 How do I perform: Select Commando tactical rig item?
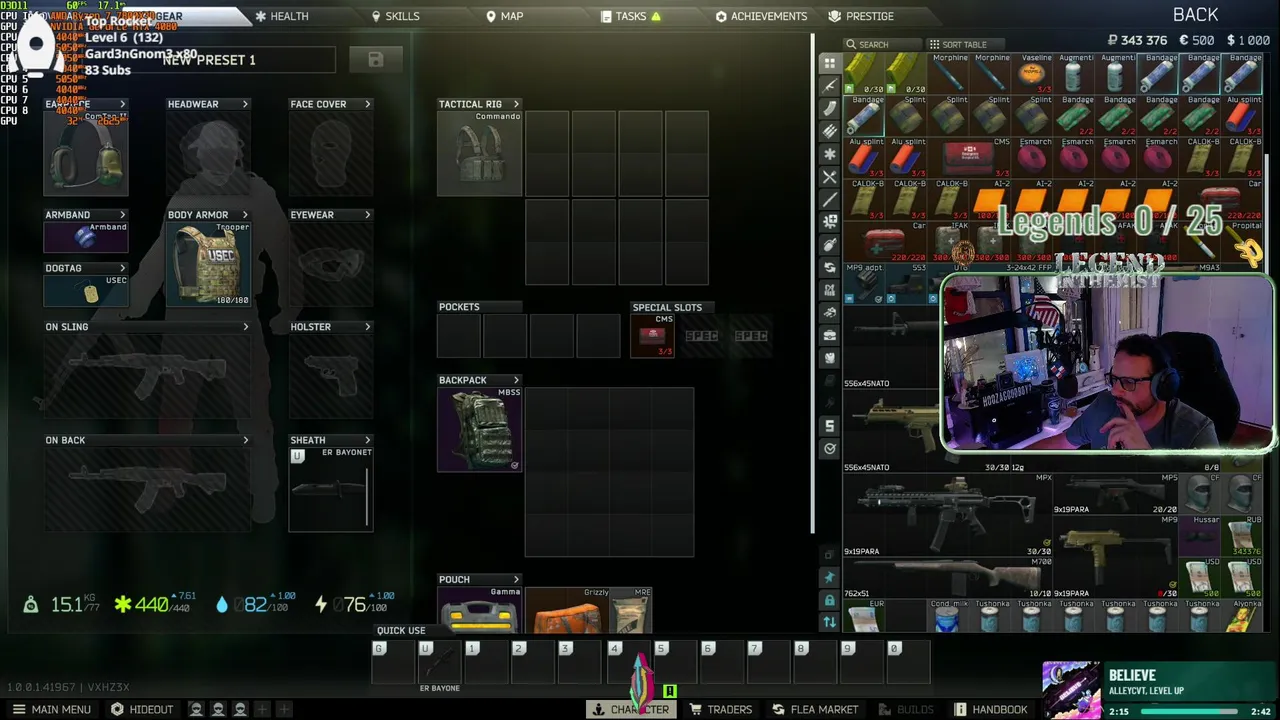coord(480,153)
